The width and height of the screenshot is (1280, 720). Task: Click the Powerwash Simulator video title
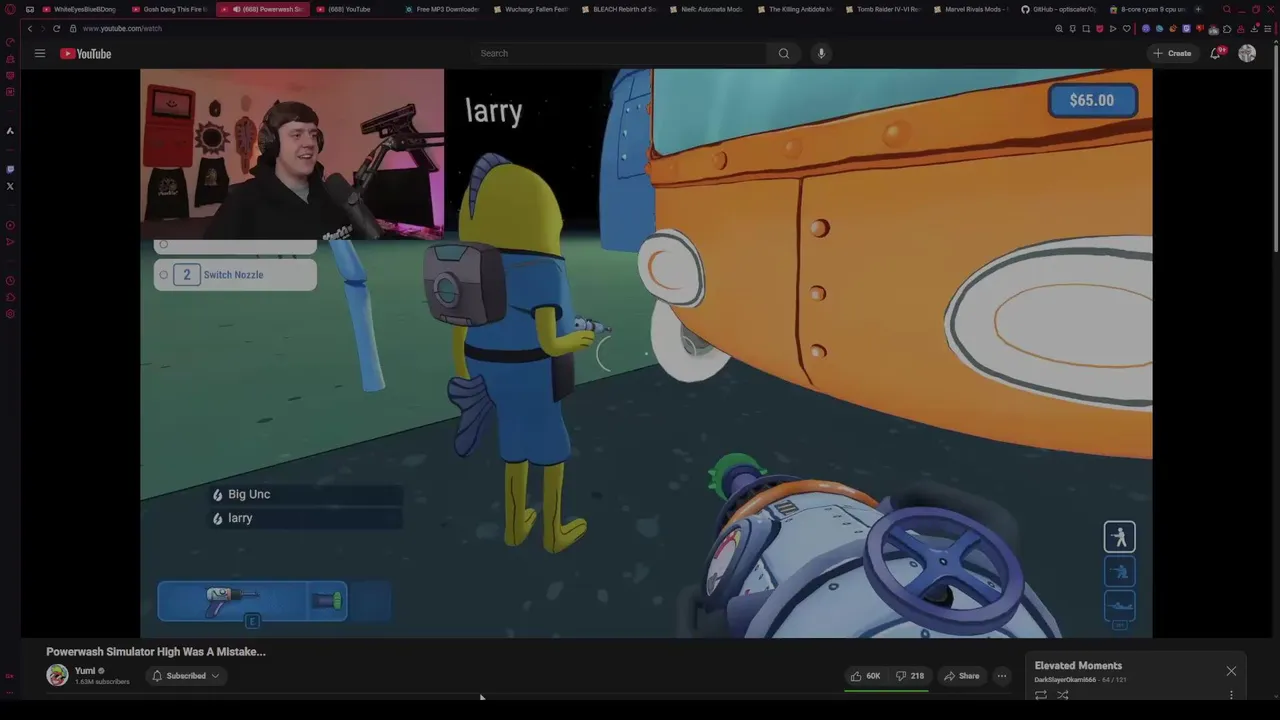(156, 652)
